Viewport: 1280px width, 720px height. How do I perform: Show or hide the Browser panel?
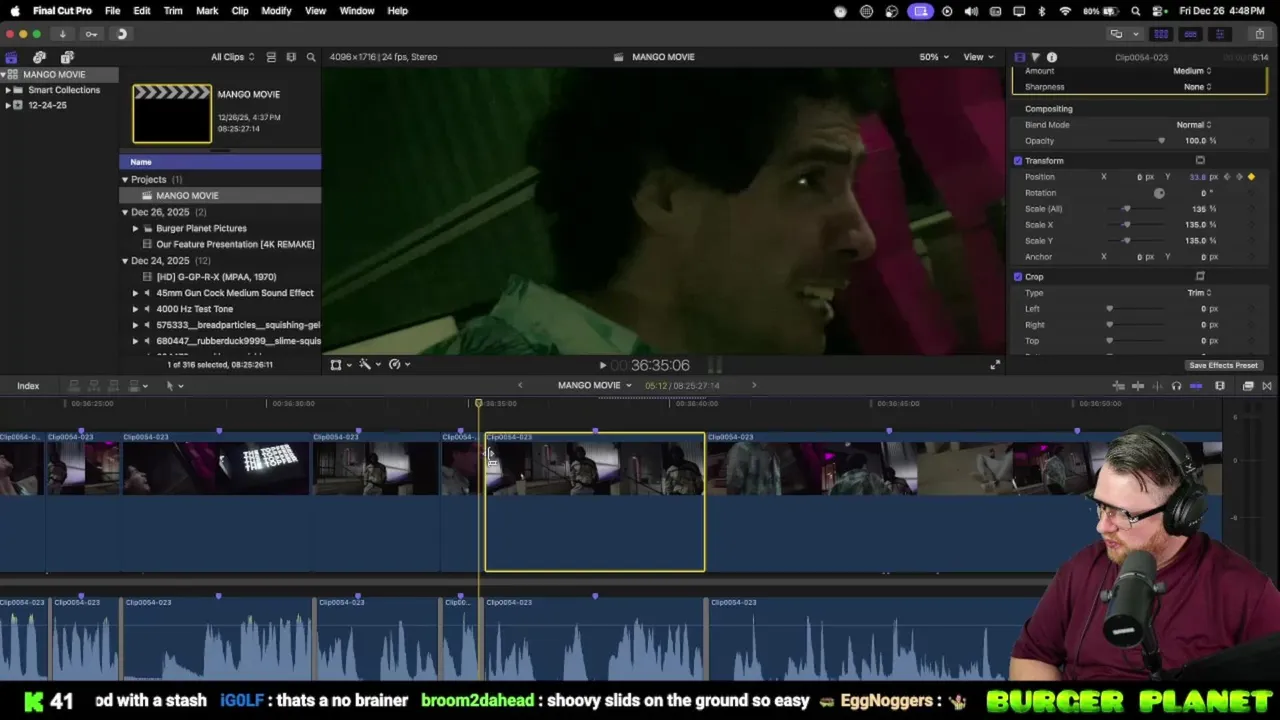tap(1161, 34)
